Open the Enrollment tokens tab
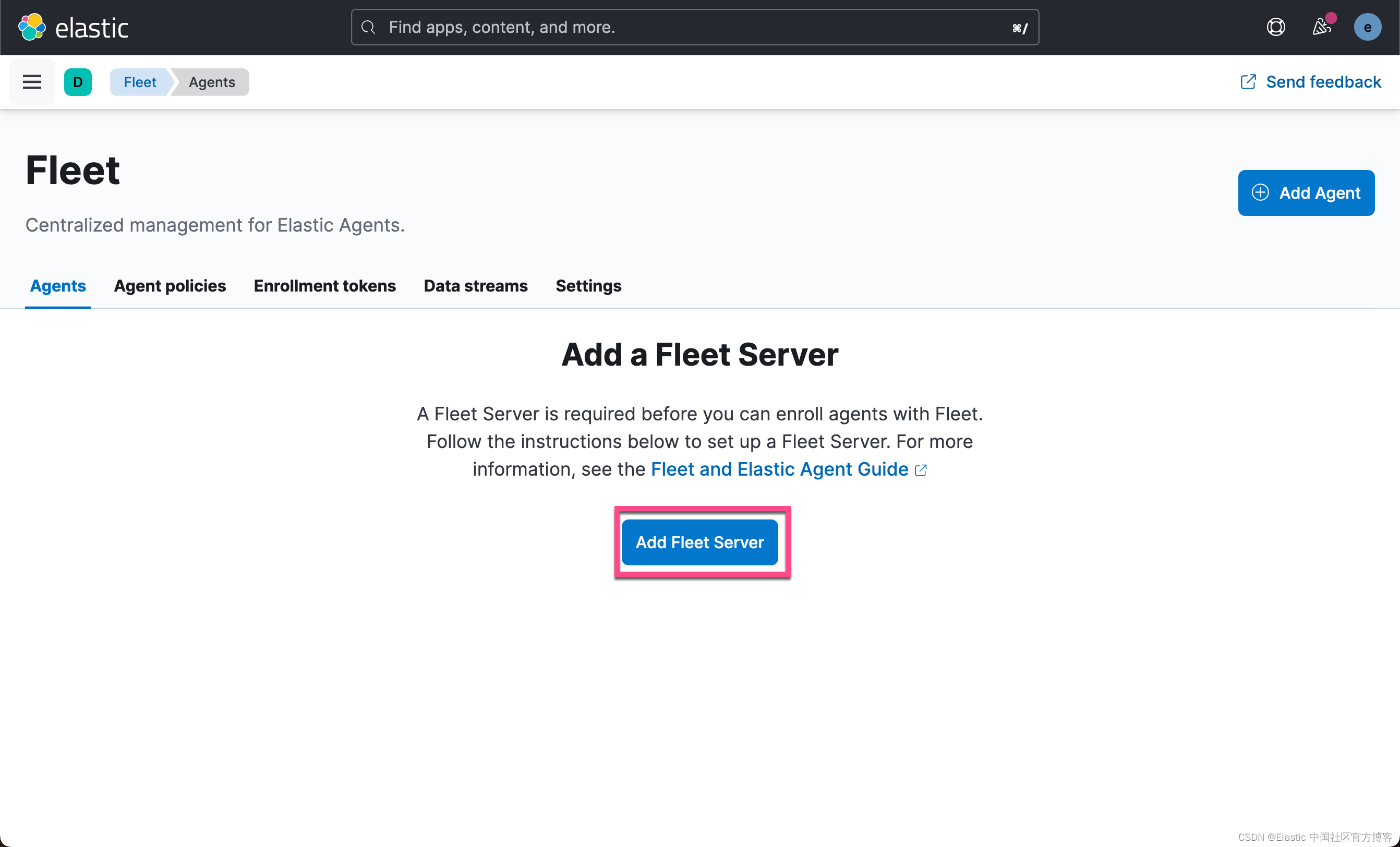The image size is (1400, 847). [324, 286]
